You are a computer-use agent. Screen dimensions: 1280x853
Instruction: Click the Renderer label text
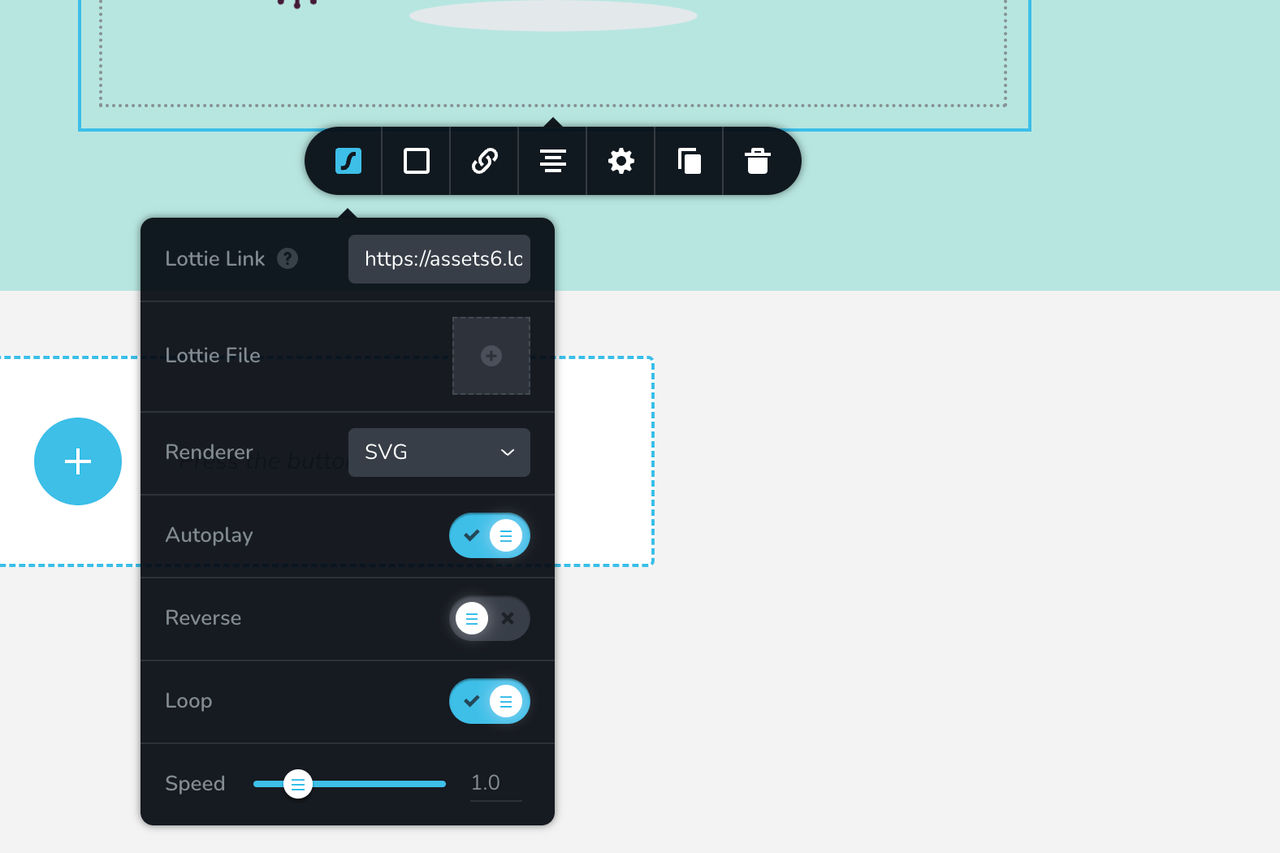click(209, 452)
